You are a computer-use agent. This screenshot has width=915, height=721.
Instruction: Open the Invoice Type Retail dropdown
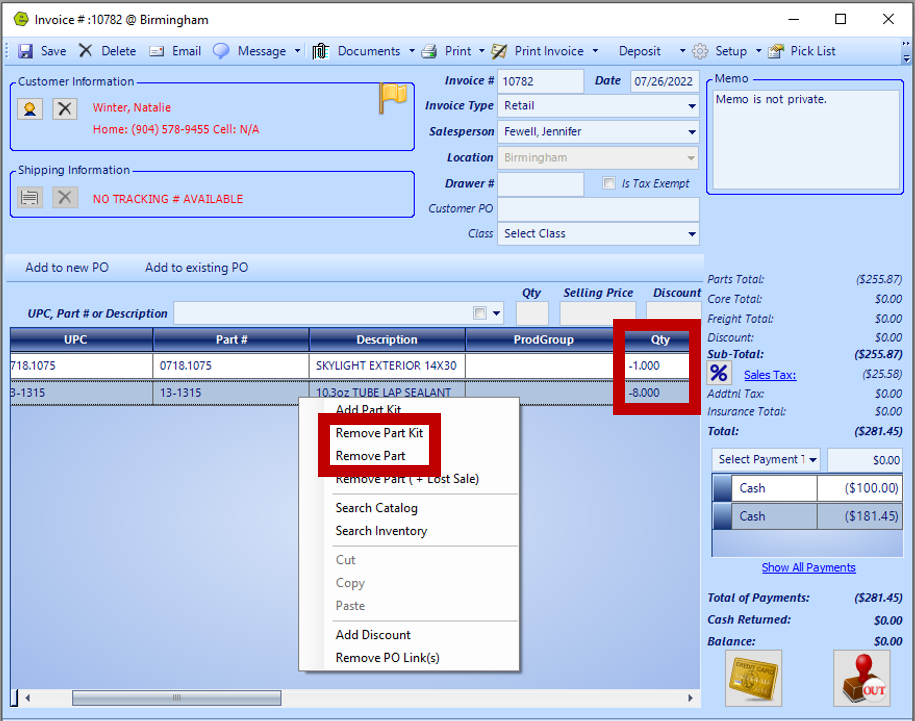tap(692, 106)
